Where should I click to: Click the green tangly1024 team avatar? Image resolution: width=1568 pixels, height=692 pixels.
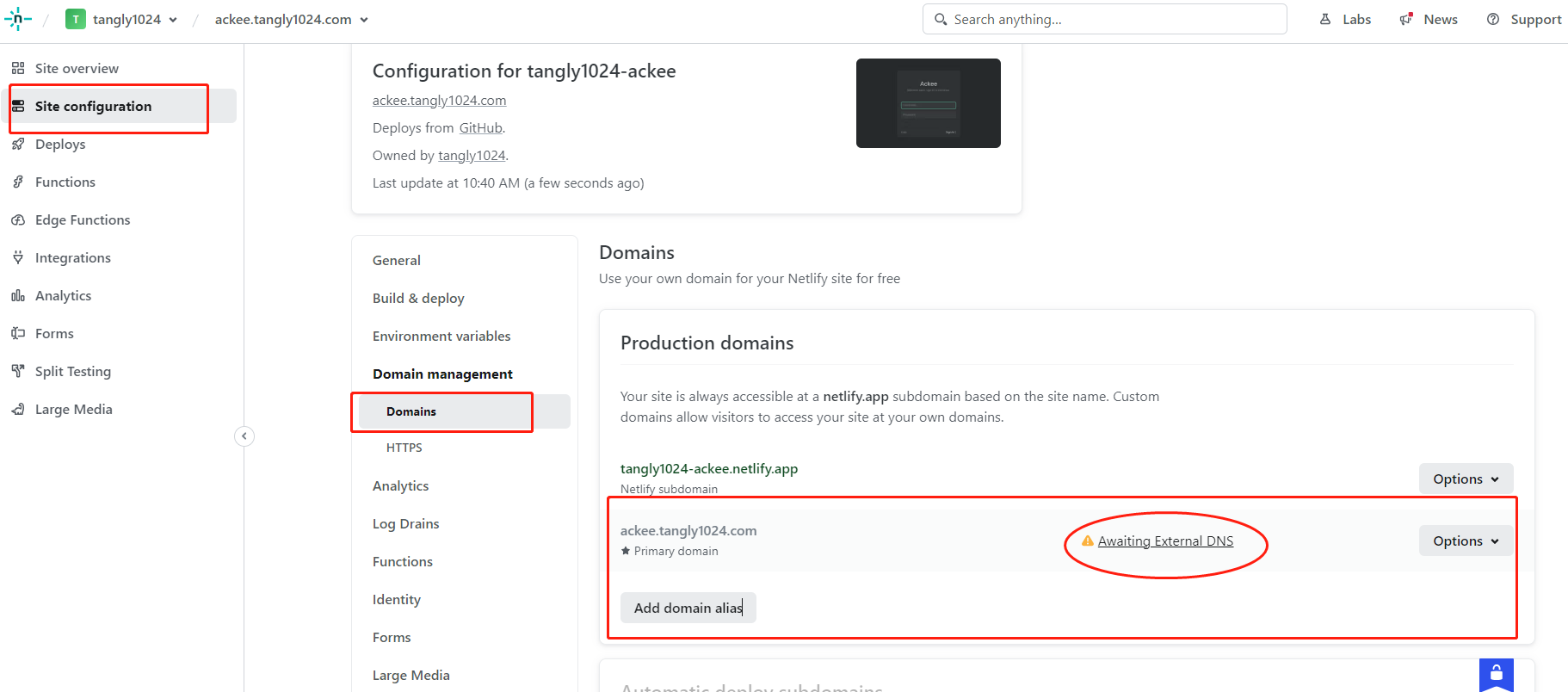point(76,19)
